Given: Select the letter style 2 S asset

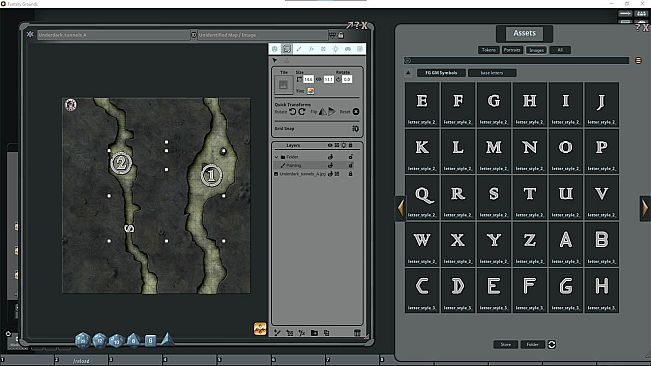Looking at the screenshot, I should (494, 197).
